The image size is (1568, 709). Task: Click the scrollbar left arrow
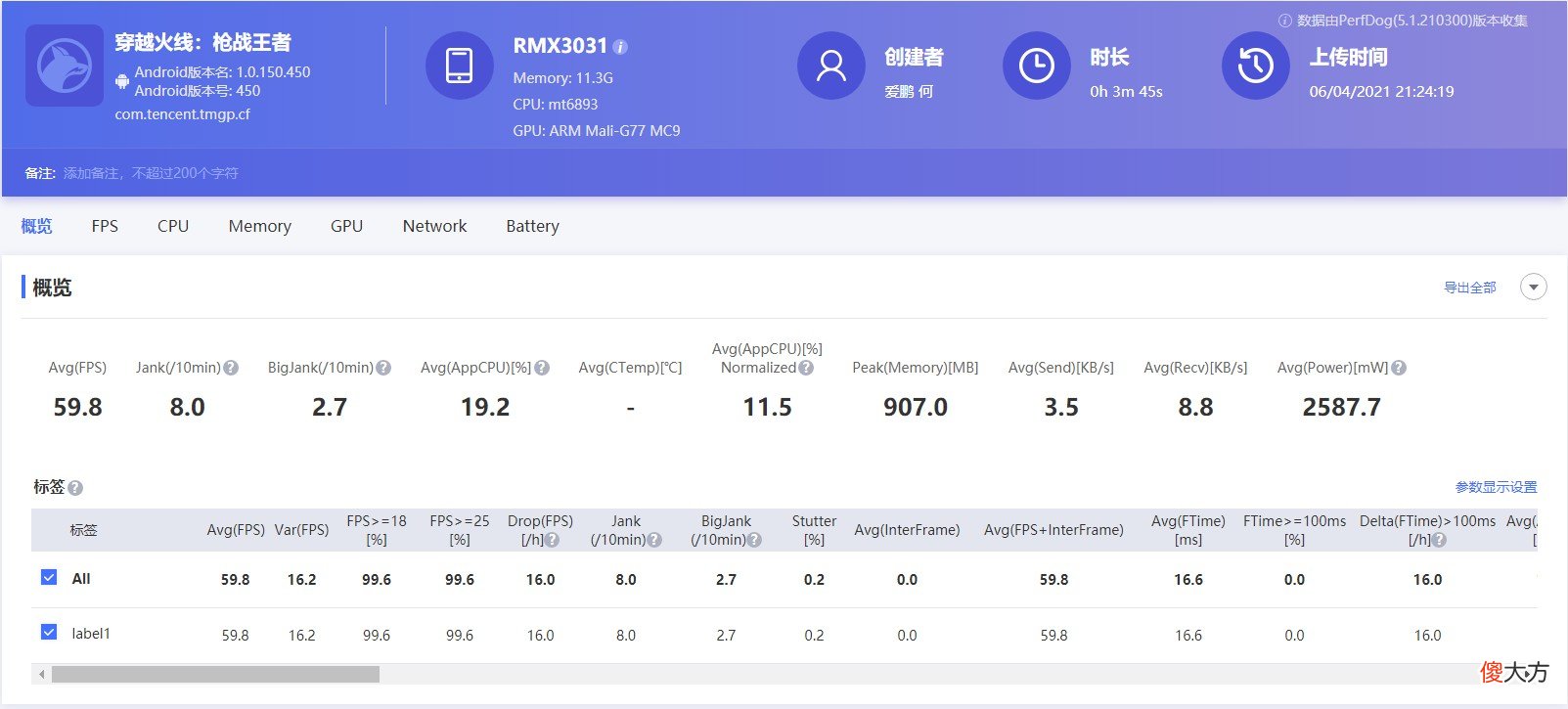coord(41,675)
